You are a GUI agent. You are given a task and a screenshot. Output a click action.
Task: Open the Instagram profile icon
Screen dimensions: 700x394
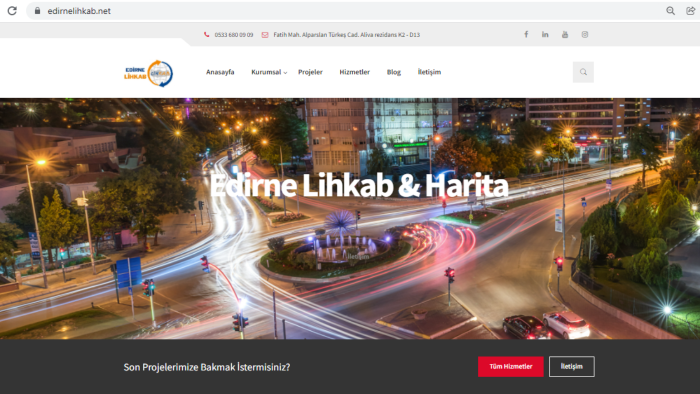pyautogui.click(x=585, y=34)
